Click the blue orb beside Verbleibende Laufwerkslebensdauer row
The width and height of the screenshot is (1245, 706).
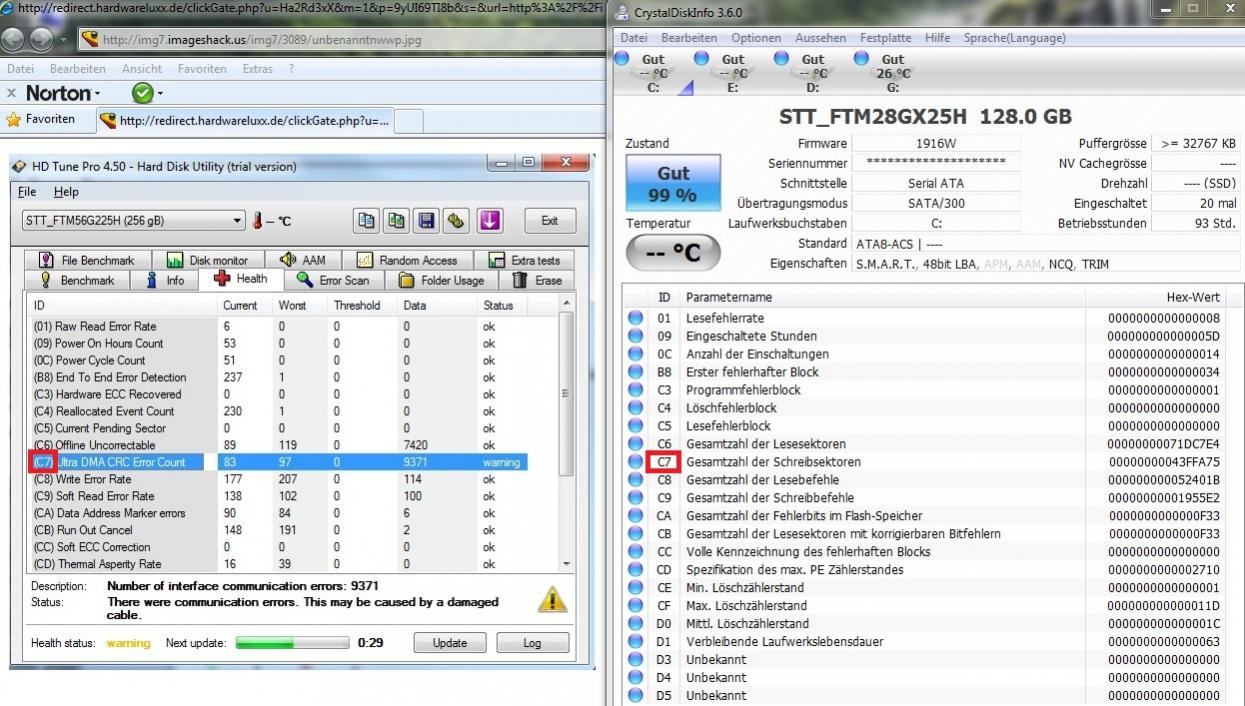[635, 642]
